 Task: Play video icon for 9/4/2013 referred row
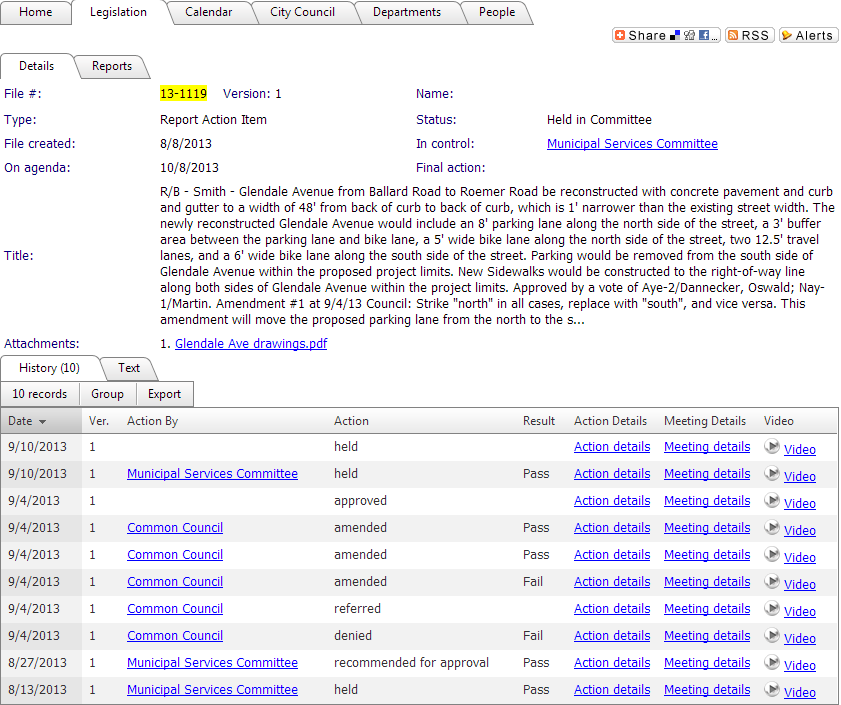(x=772, y=608)
